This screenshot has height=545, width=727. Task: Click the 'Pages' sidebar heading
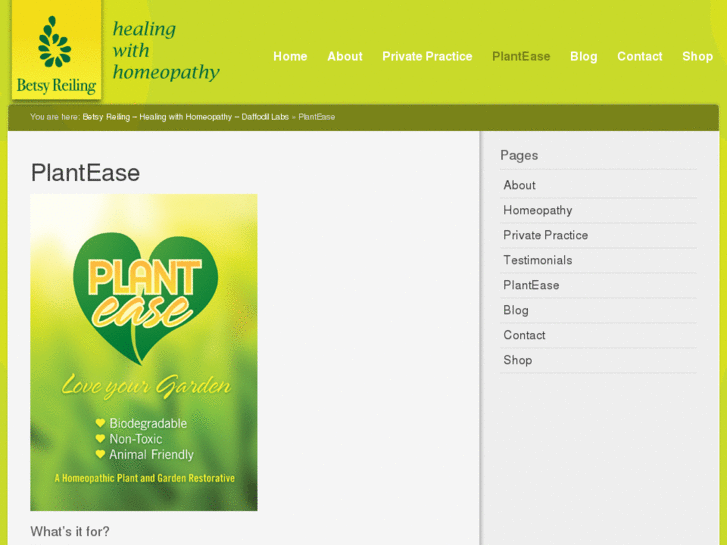519,155
